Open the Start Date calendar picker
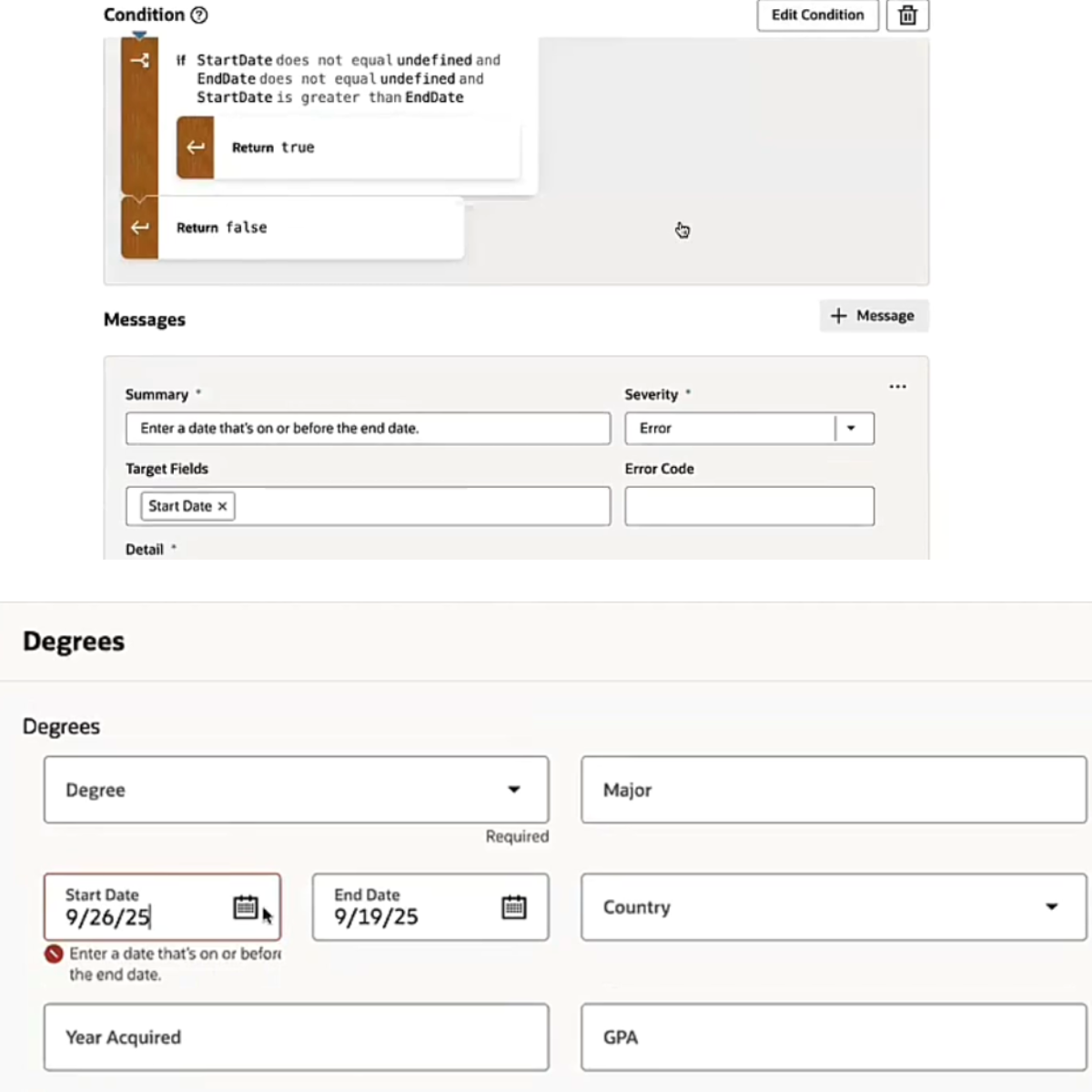The width and height of the screenshot is (1092, 1092). click(246, 906)
